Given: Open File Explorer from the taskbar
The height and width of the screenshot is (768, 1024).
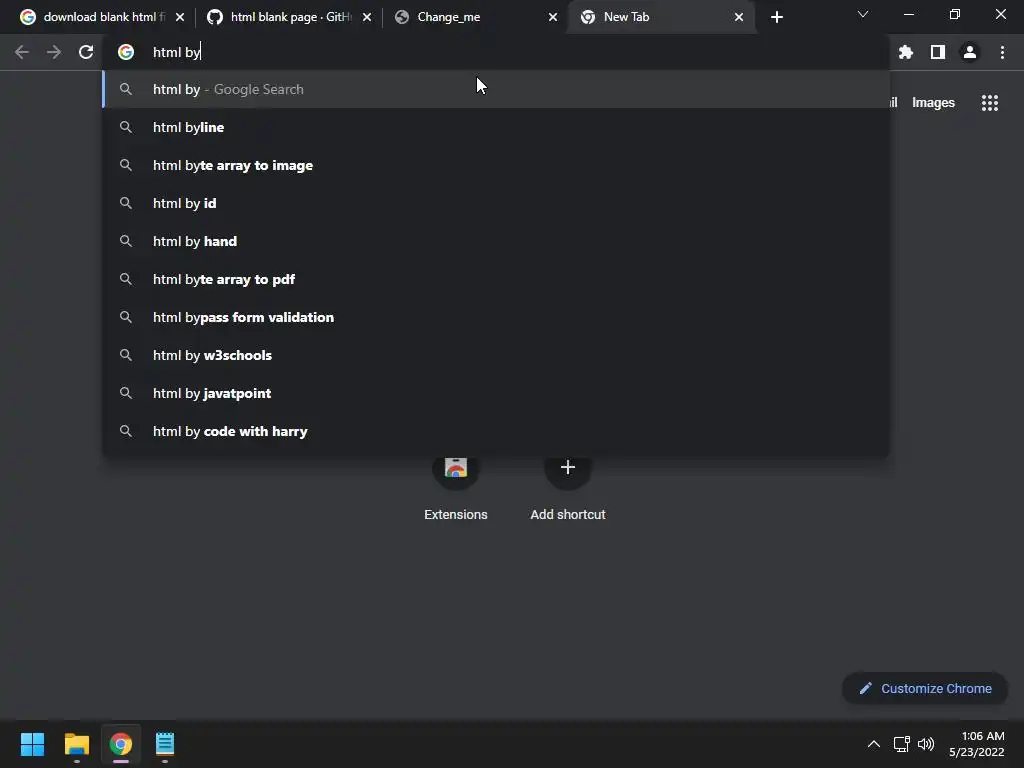Looking at the screenshot, I should [76, 744].
